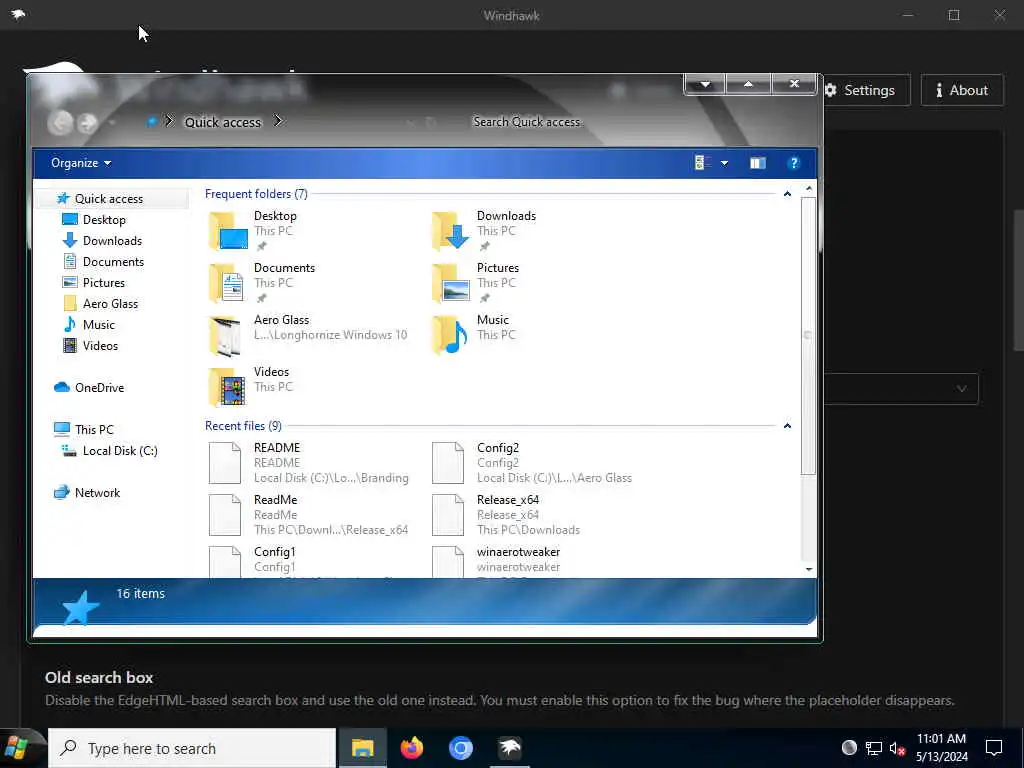Open Explorer help question mark
The height and width of the screenshot is (768, 1024).
794,163
